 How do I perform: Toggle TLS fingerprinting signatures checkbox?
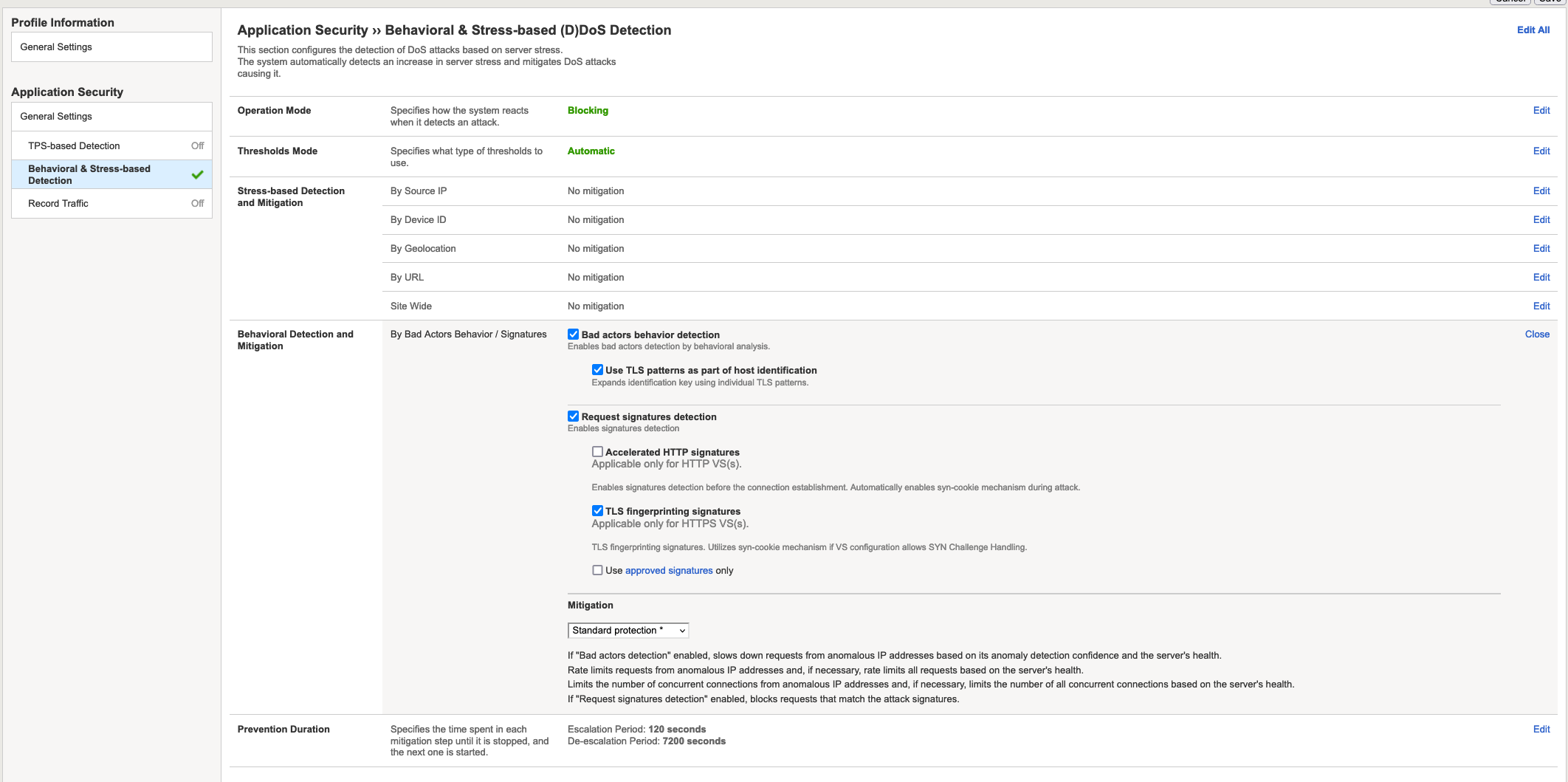pos(597,511)
